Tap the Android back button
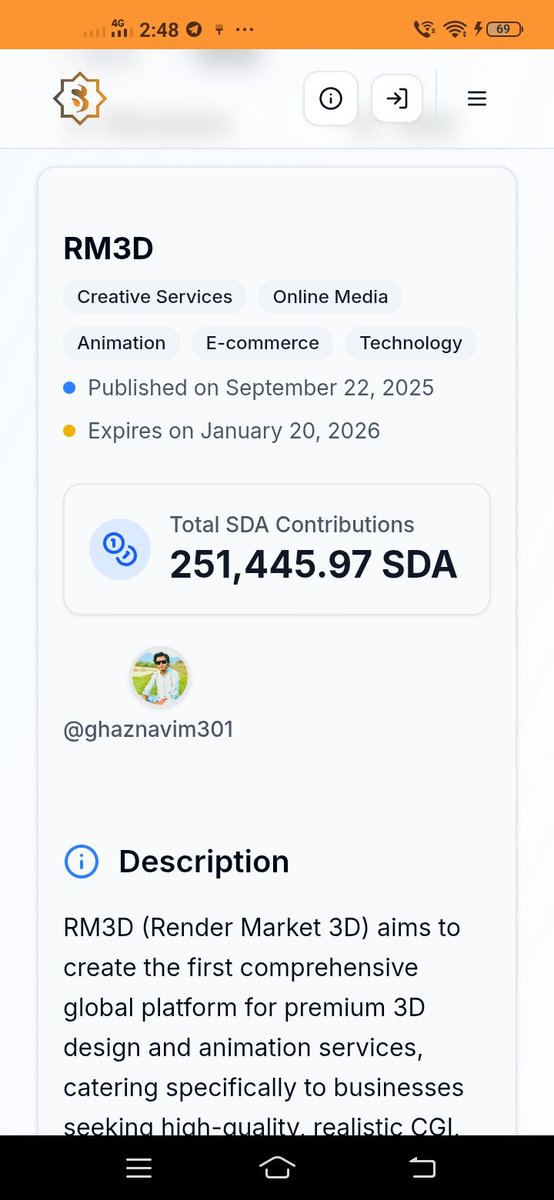This screenshot has width=554, height=1200. pyautogui.click(x=423, y=1167)
